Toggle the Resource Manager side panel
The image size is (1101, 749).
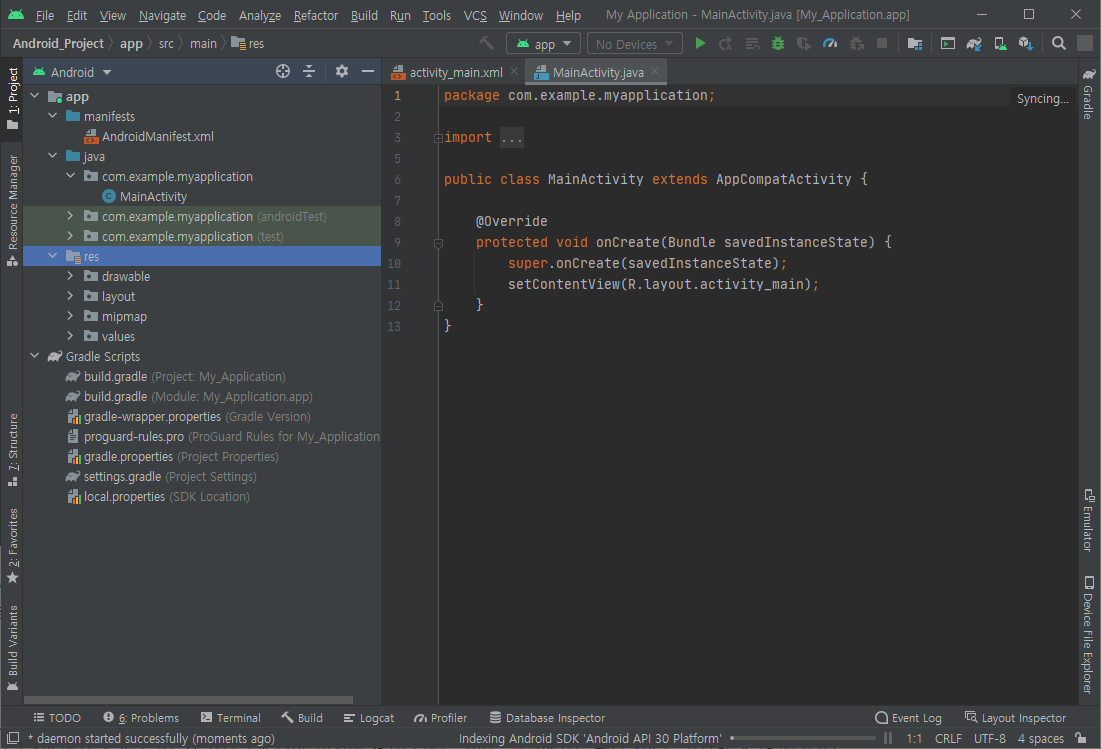(13, 210)
